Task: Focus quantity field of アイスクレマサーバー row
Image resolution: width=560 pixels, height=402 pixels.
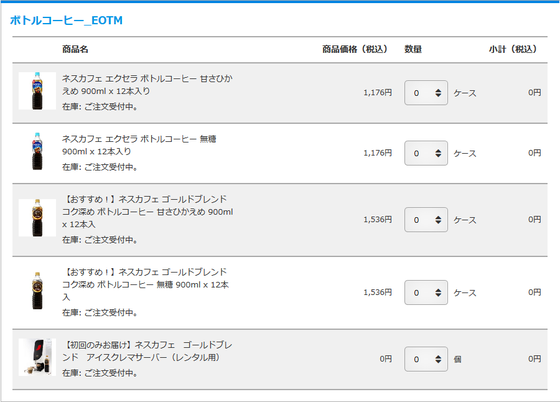Action: 426,359
